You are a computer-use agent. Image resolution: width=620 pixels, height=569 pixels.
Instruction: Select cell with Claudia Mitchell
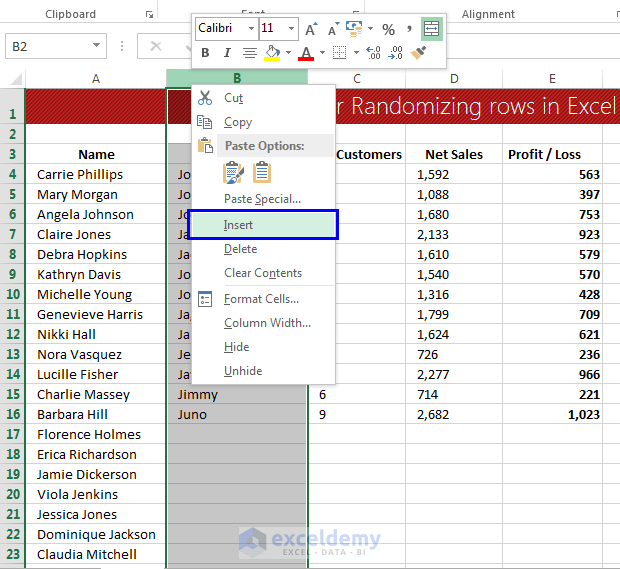pos(96,554)
